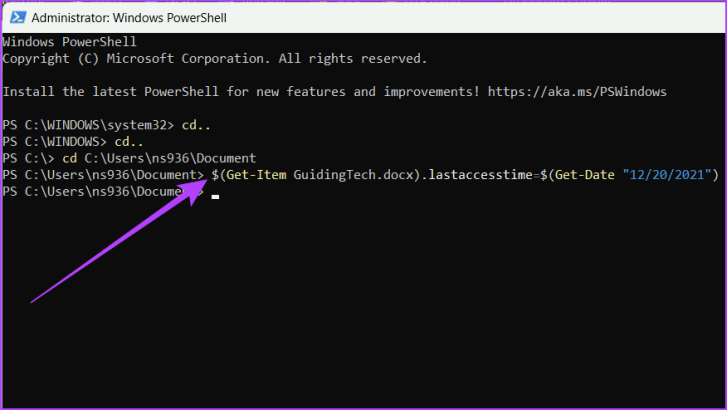Click the PS C:\WINDOWS\system32> prompt
The image size is (727, 410).
coord(88,125)
